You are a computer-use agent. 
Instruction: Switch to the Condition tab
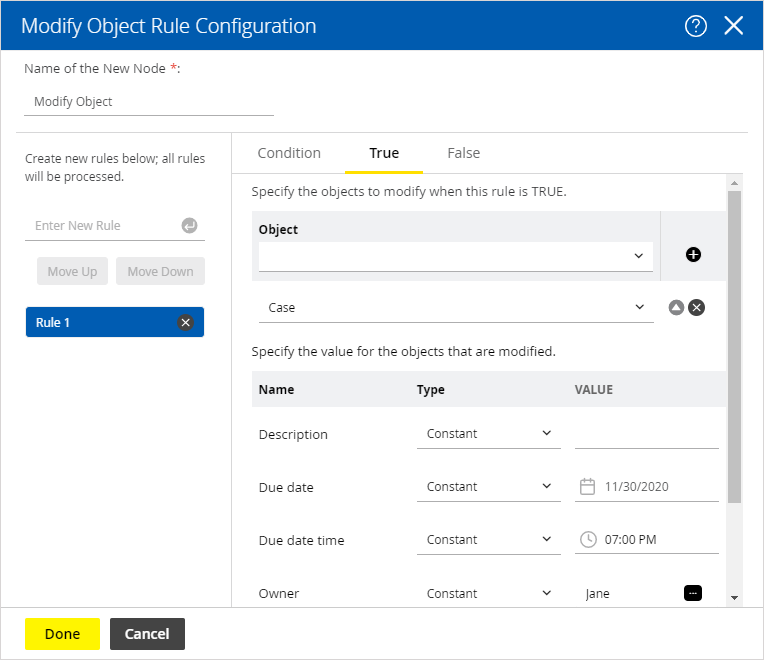click(289, 153)
